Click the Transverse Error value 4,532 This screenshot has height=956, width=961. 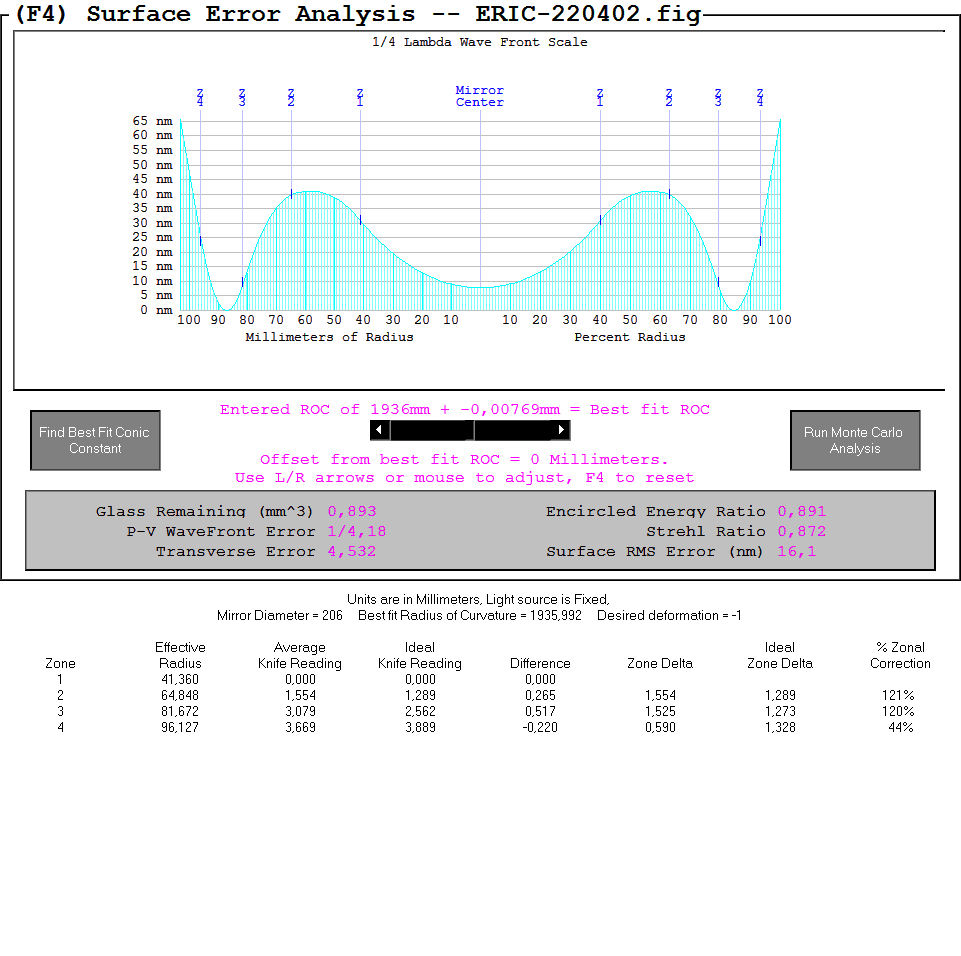pyautogui.click(x=352, y=551)
